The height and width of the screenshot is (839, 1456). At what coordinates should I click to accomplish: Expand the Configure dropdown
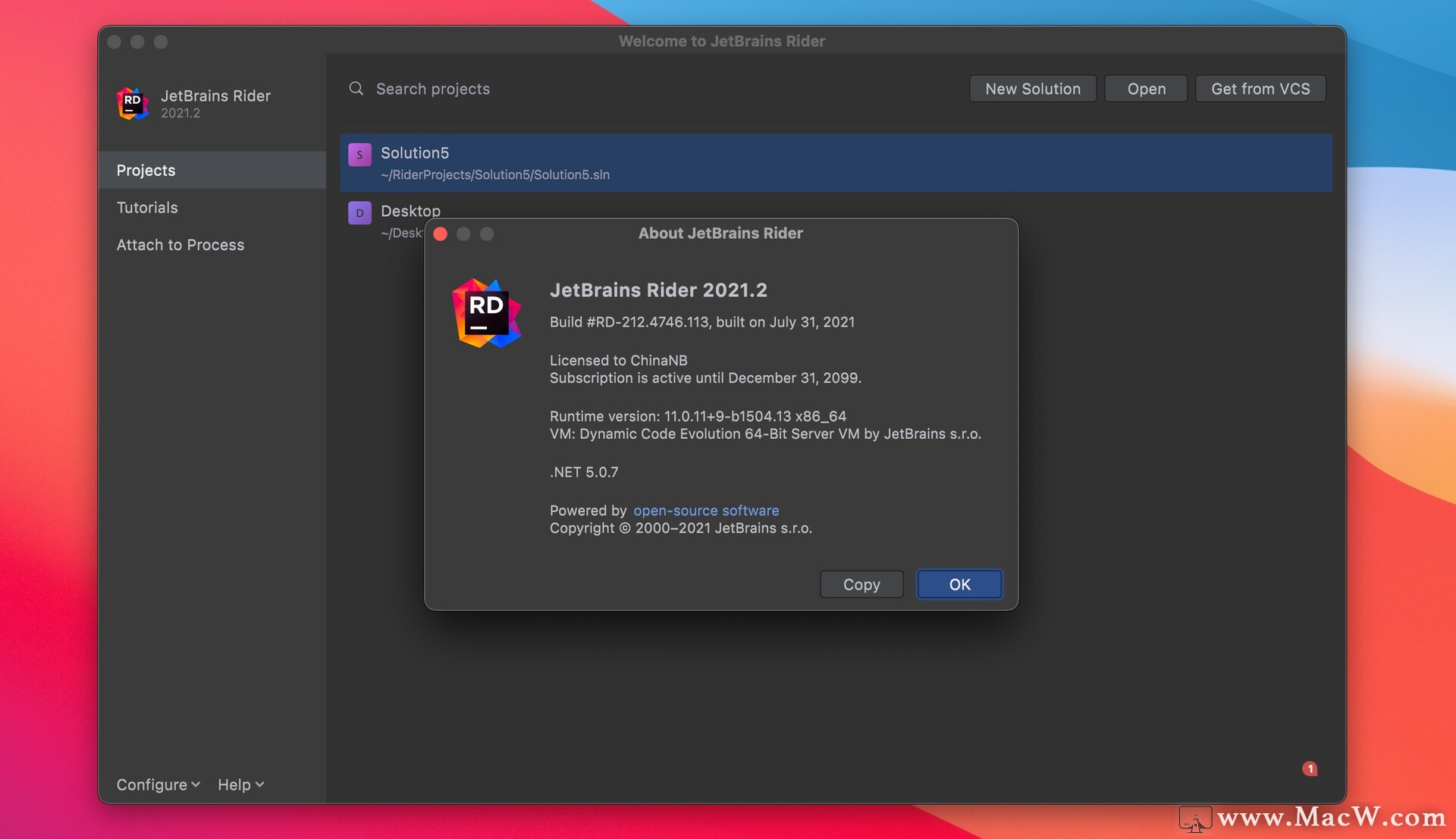158,784
